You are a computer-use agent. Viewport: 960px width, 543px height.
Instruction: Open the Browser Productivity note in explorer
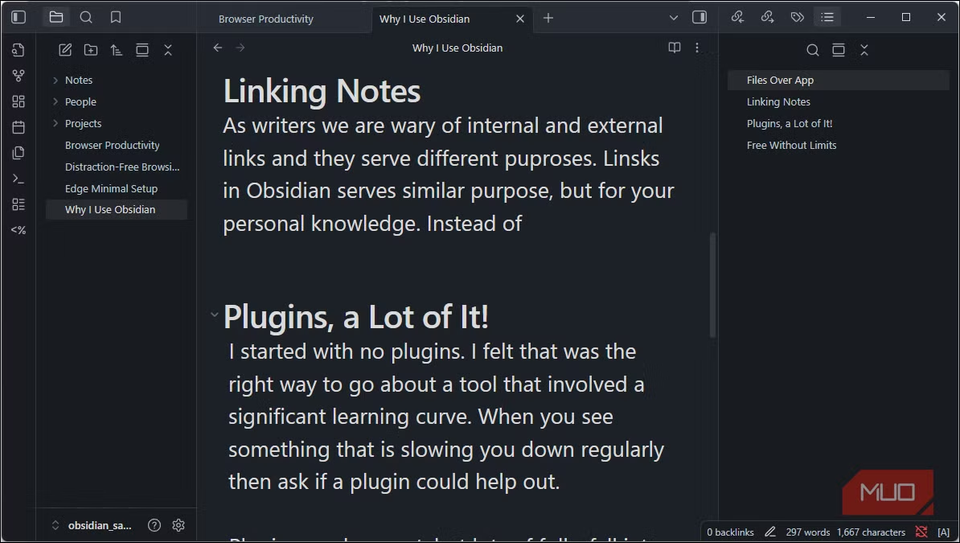coord(112,145)
